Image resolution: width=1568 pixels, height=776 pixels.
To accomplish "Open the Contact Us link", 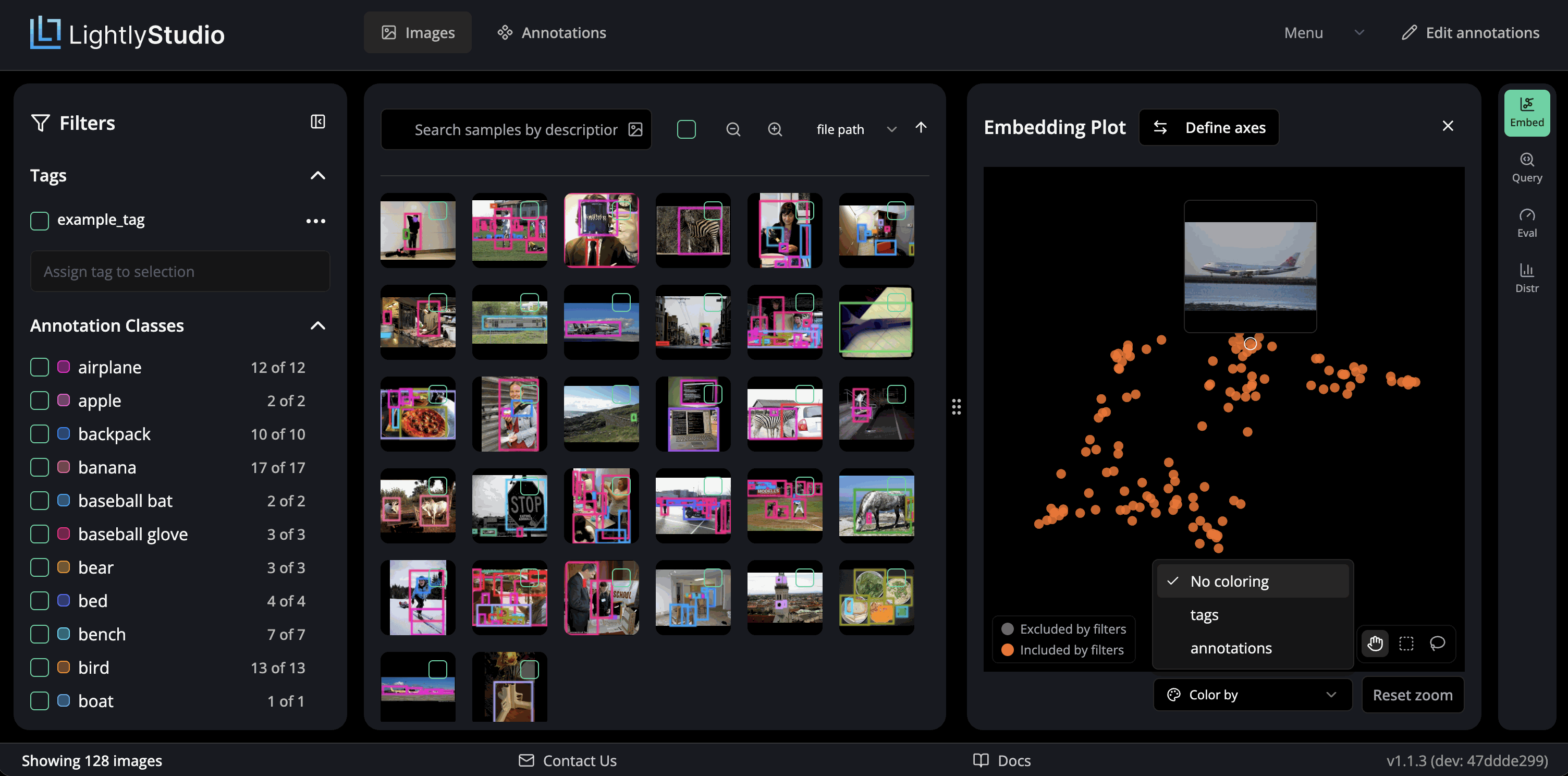I will coord(567,761).
